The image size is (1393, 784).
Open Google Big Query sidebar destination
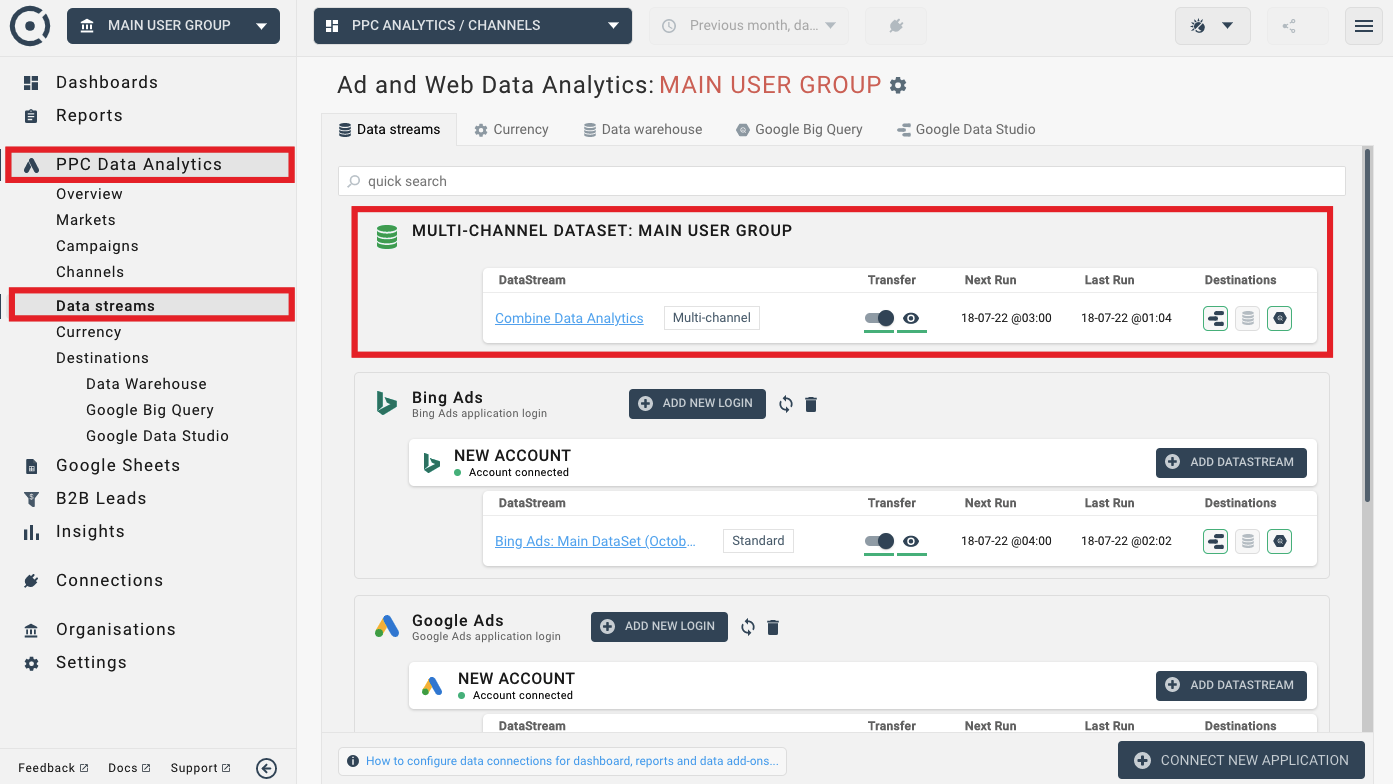(x=150, y=410)
